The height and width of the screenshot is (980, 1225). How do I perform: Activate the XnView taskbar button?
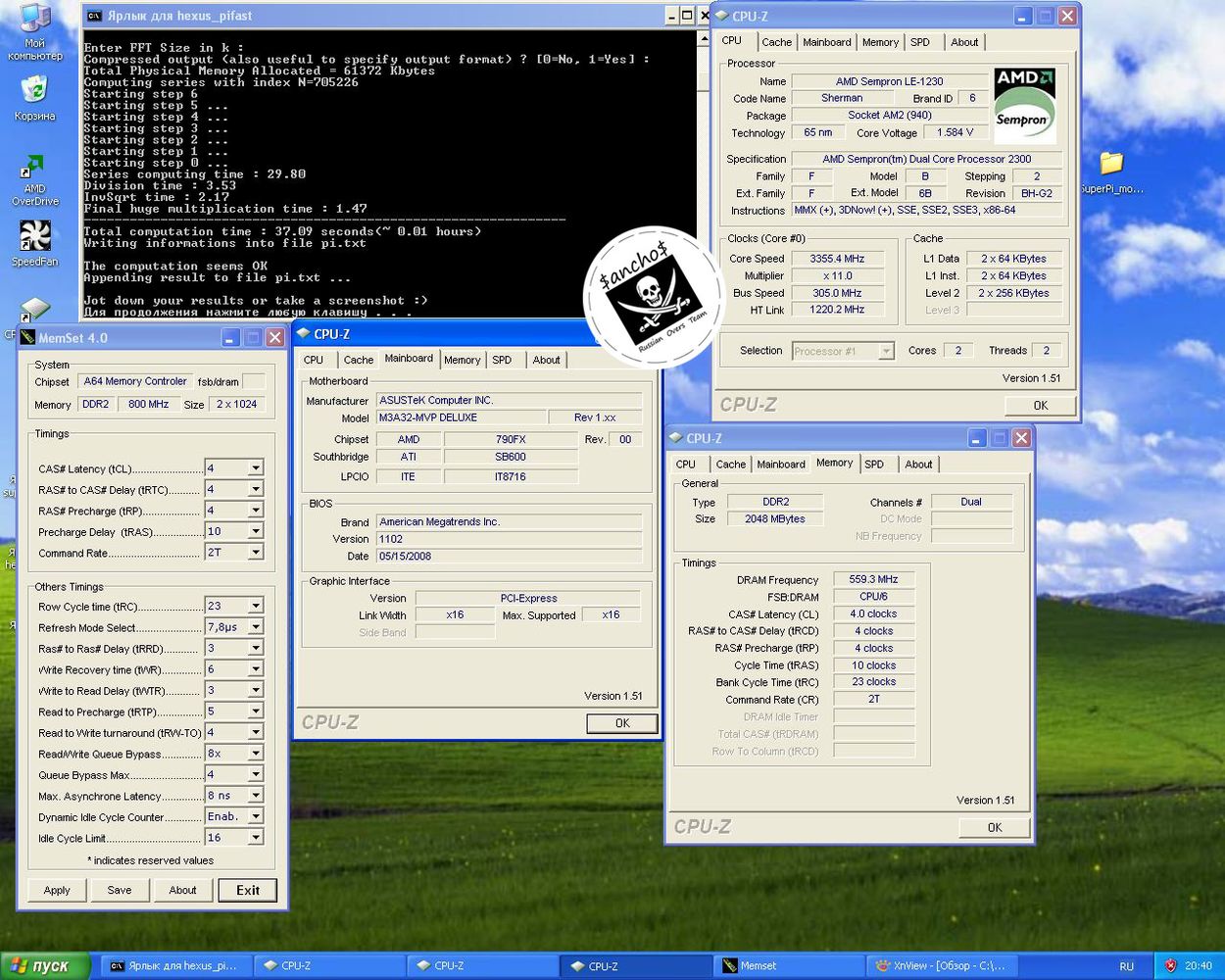point(944,965)
